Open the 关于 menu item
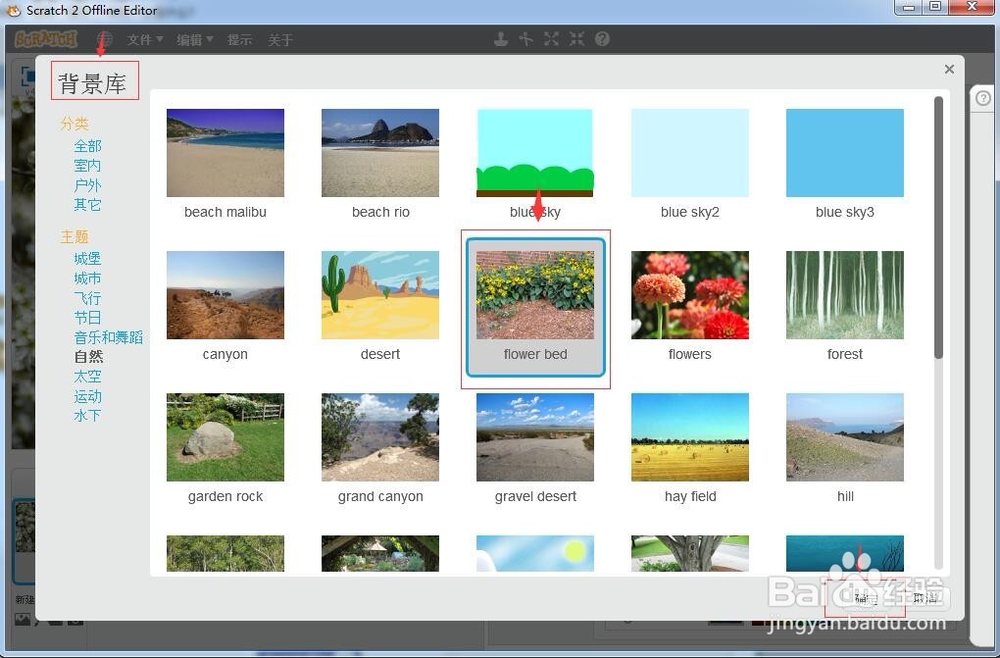Viewport: 1000px width, 658px height. [280, 40]
